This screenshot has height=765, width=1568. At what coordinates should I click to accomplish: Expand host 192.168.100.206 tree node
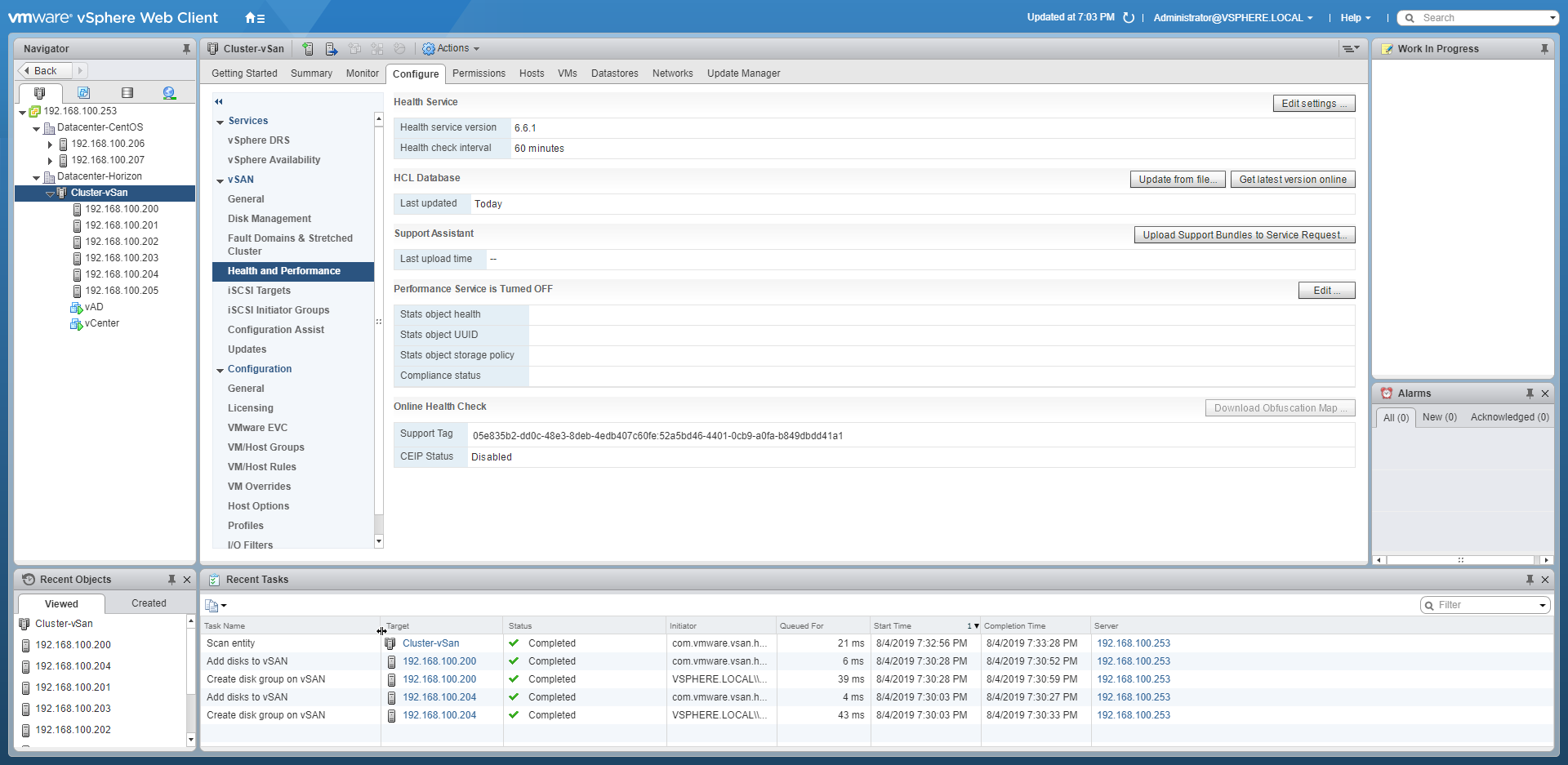tap(50, 145)
